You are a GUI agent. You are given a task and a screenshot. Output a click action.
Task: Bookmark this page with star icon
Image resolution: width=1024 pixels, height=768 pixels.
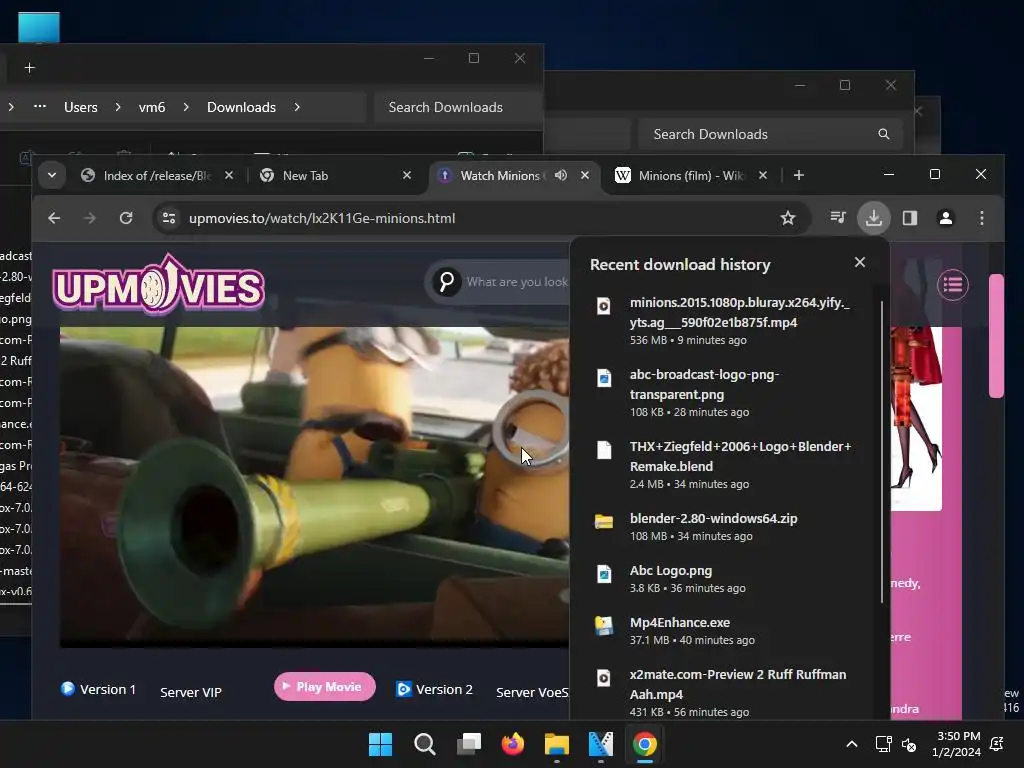[x=788, y=218]
